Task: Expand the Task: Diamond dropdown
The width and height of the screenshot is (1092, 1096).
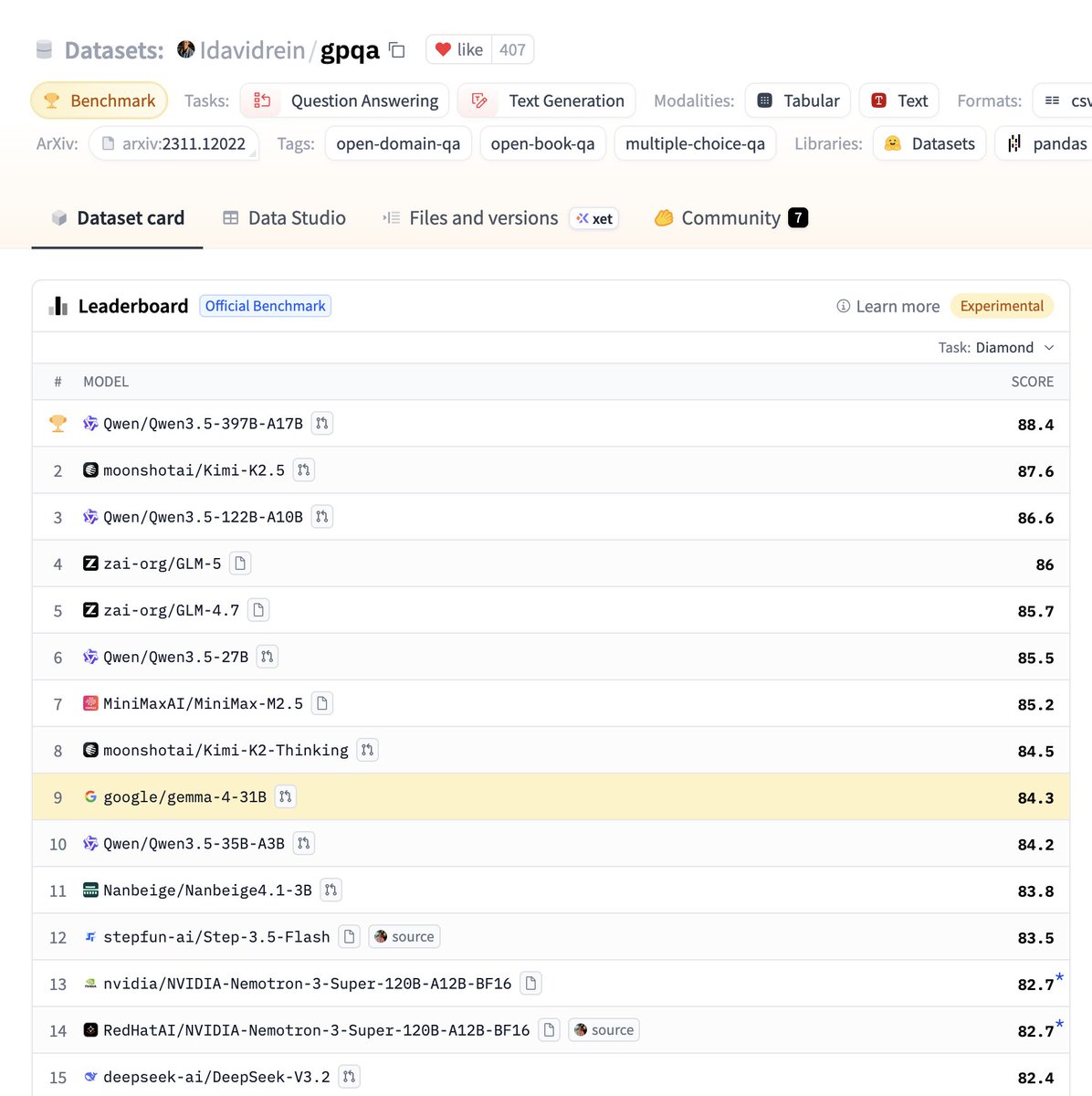Action: [996, 347]
